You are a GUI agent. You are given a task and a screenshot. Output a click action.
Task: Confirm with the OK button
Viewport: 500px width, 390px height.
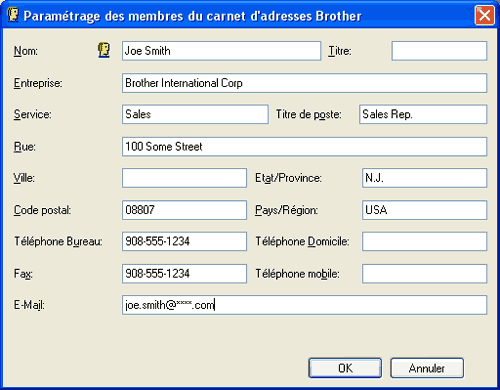tap(345, 368)
